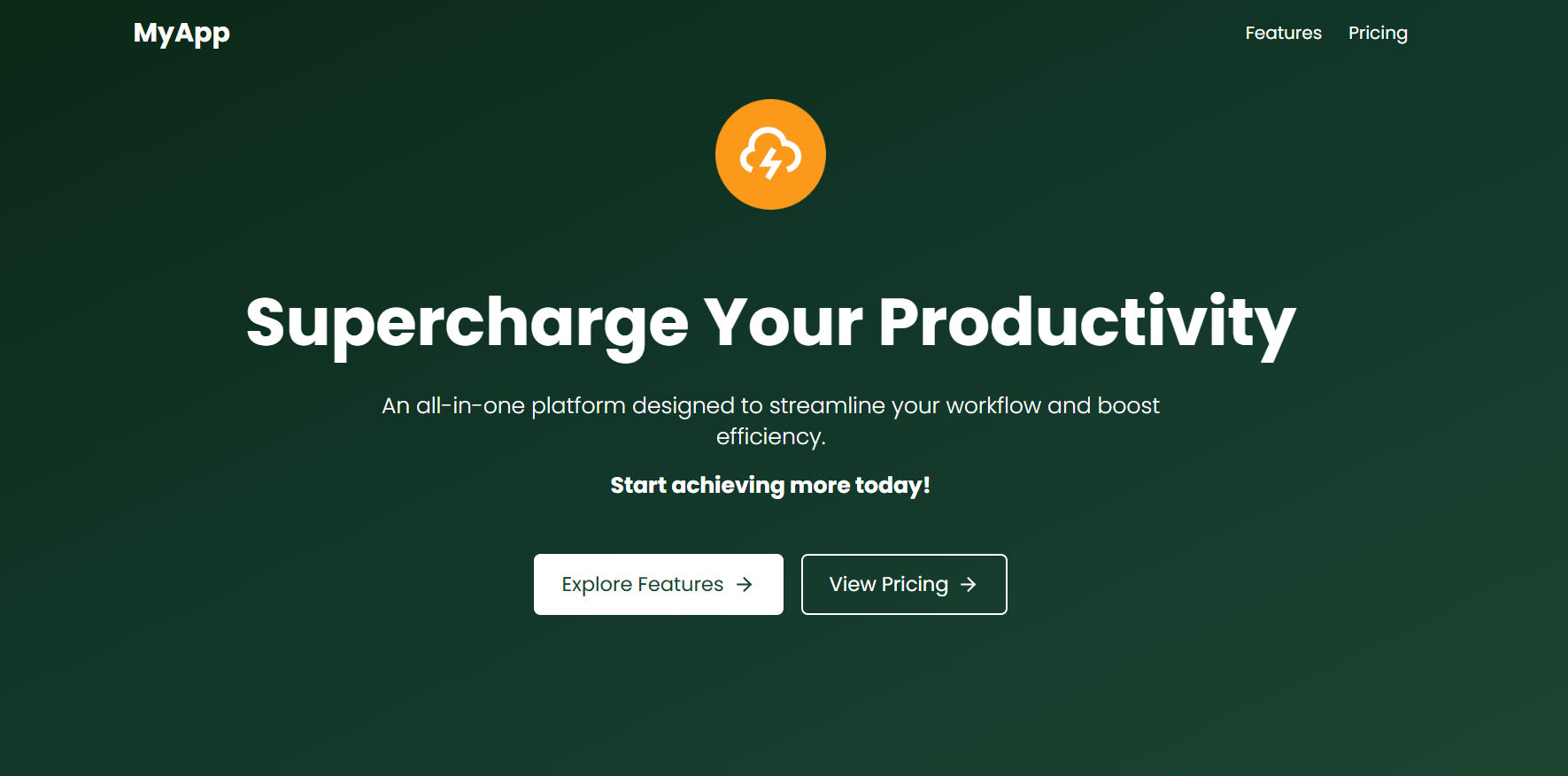The height and width of the screenshot is (776, 1568).
Task: Click the MyApp brand name to go home
Action: [180, 33]
